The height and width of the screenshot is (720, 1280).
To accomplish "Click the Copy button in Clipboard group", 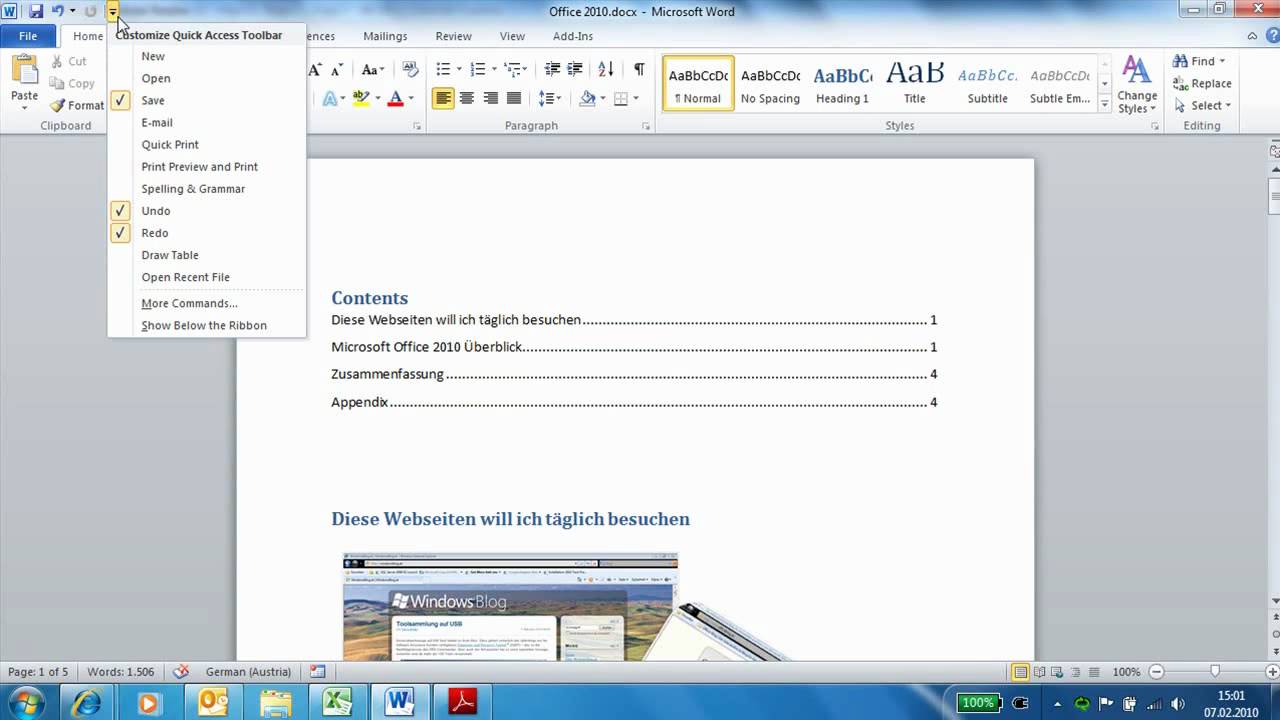I will pos(72,84).
